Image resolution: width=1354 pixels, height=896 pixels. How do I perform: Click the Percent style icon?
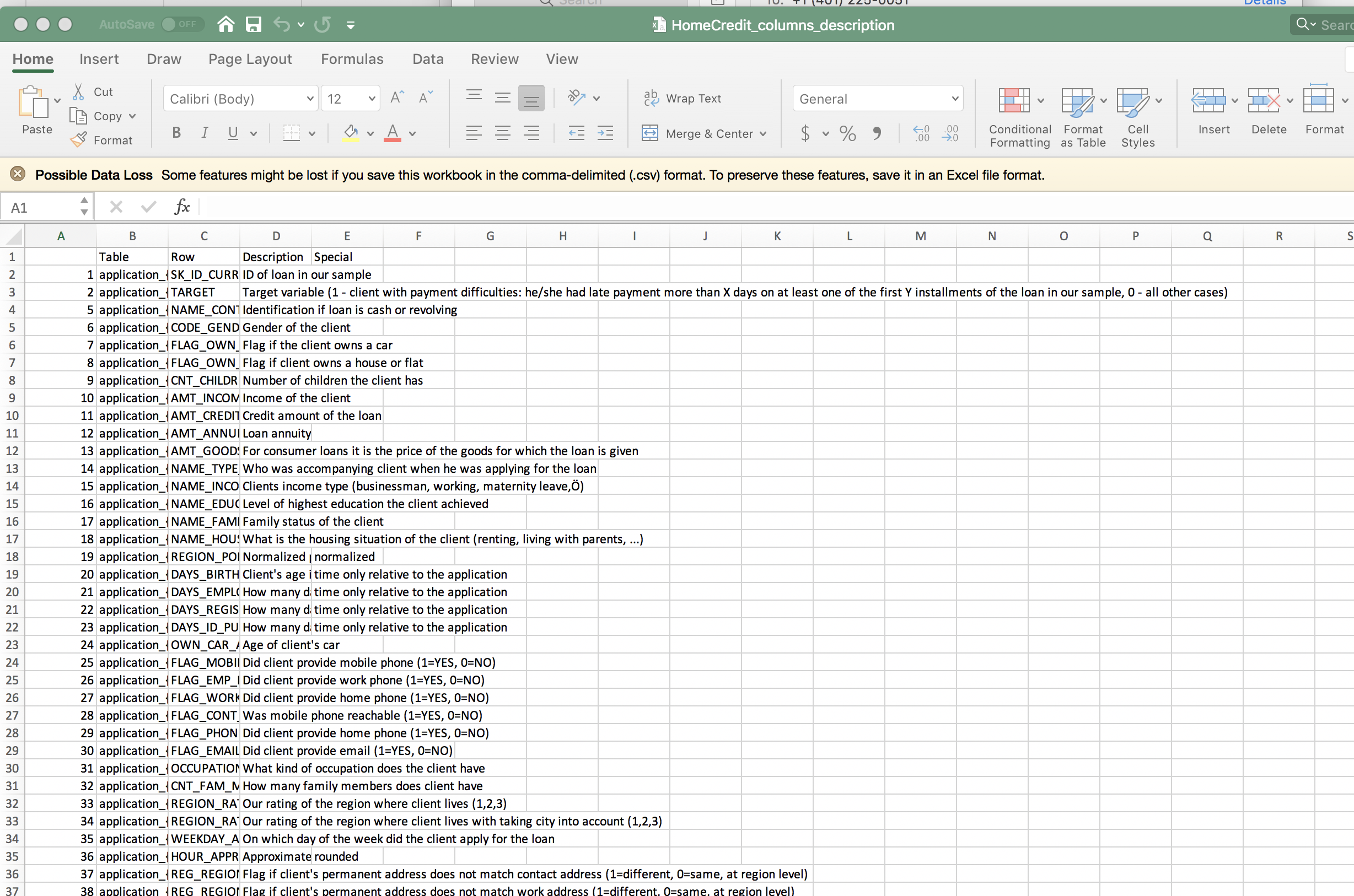[847, 134]
